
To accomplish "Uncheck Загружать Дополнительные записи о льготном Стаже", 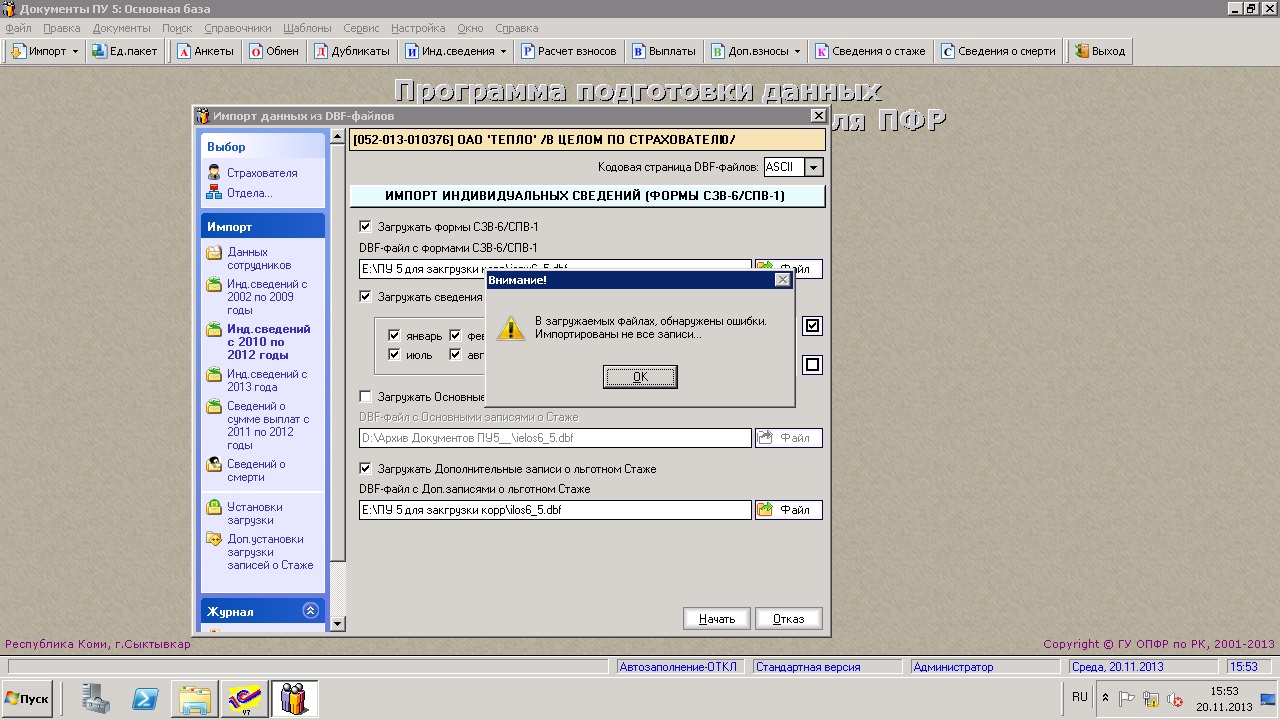I will point(365,468).
